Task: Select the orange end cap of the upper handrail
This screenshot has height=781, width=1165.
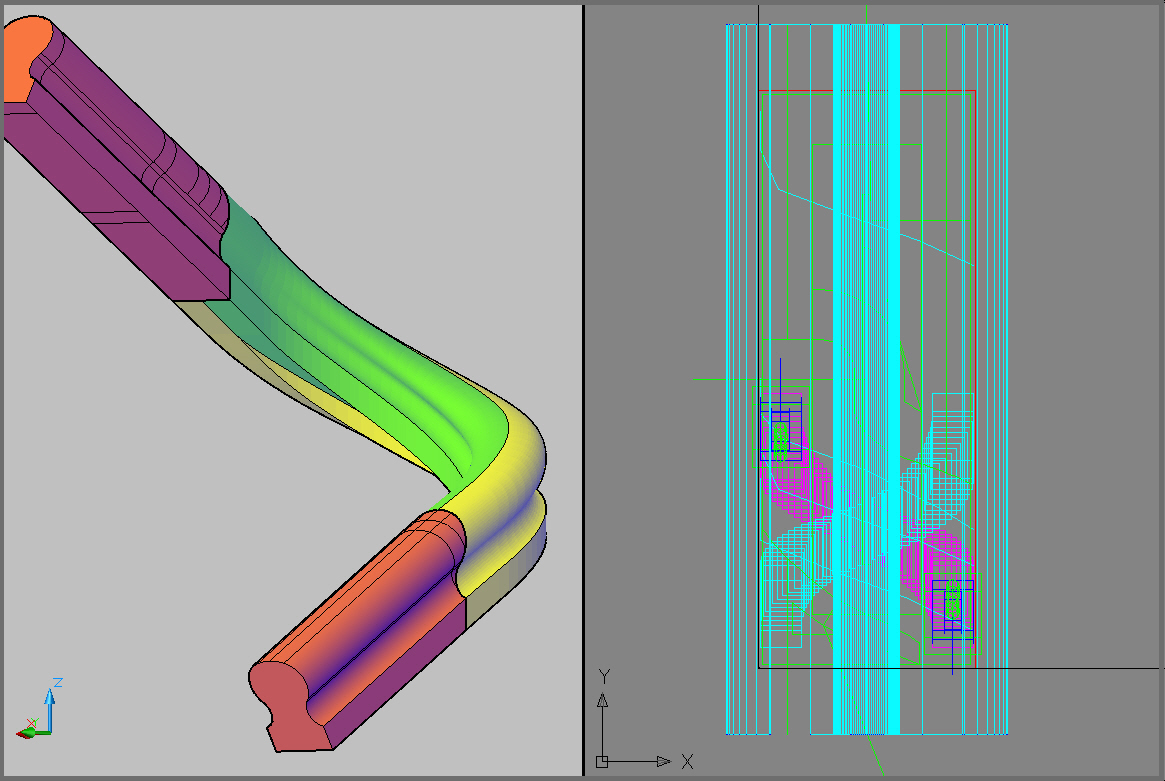Action: tap(24, 60)
